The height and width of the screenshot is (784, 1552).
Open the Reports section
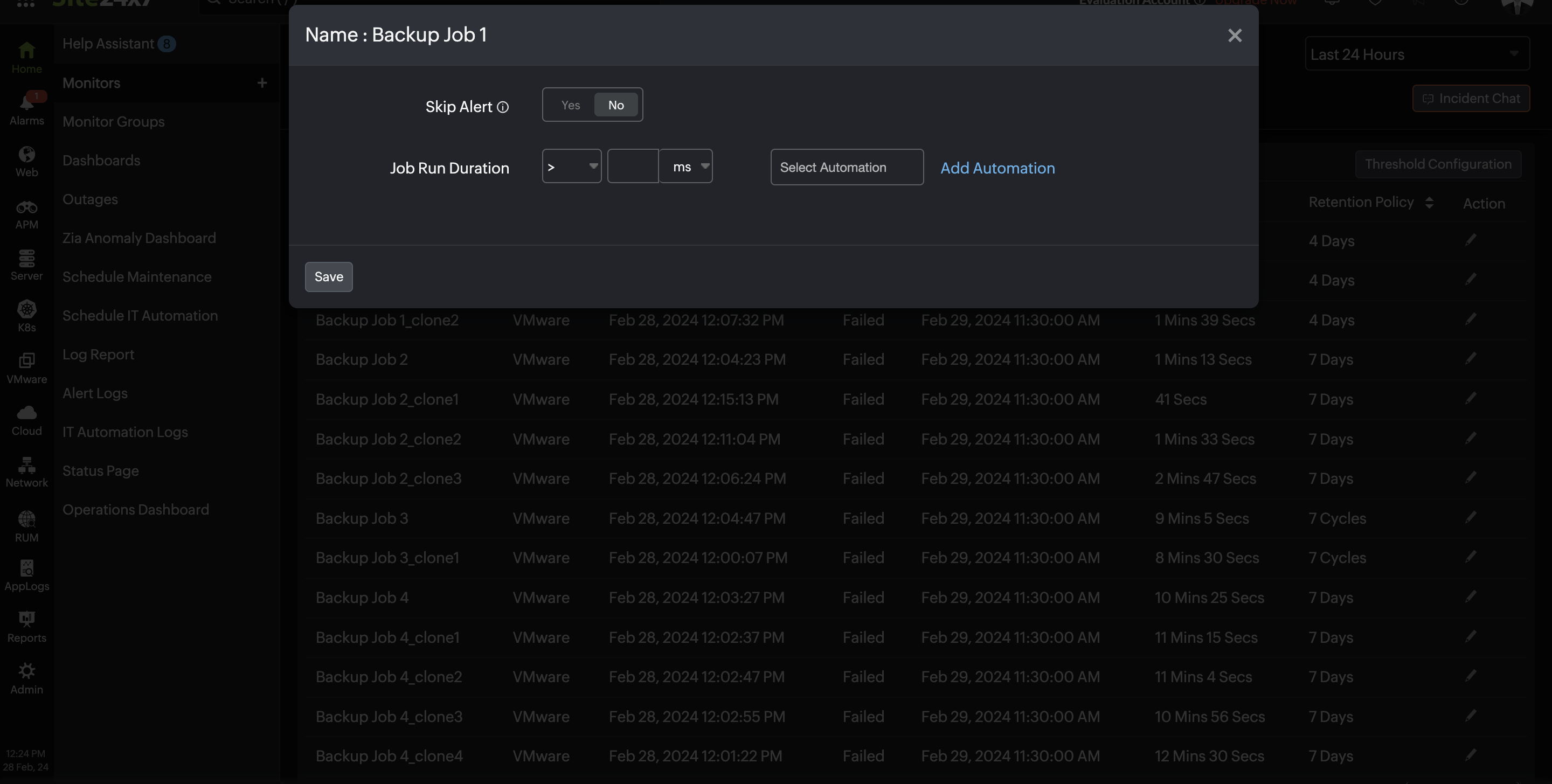[26, 627]
